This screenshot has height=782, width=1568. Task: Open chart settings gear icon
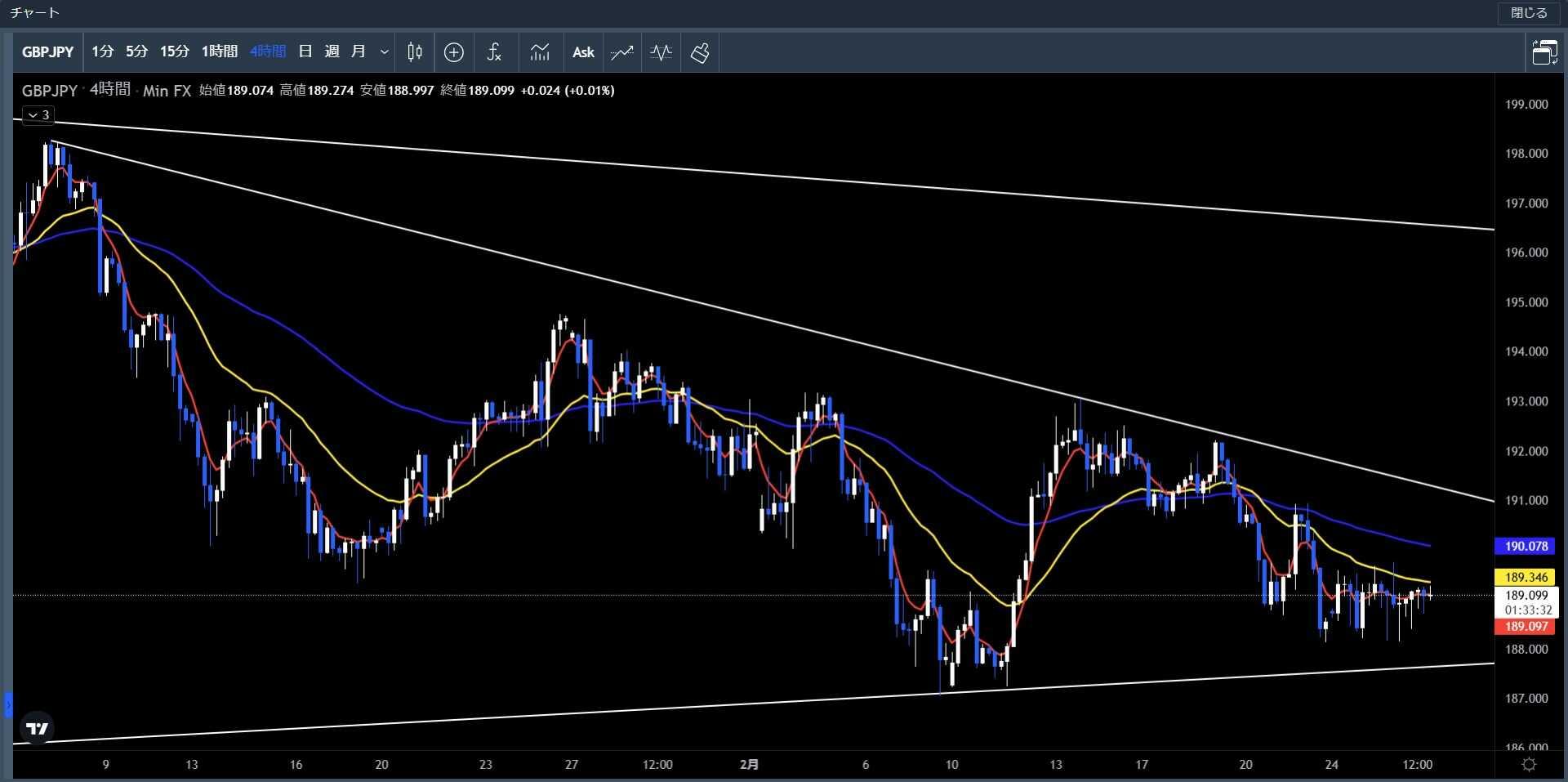point(1529,764)
